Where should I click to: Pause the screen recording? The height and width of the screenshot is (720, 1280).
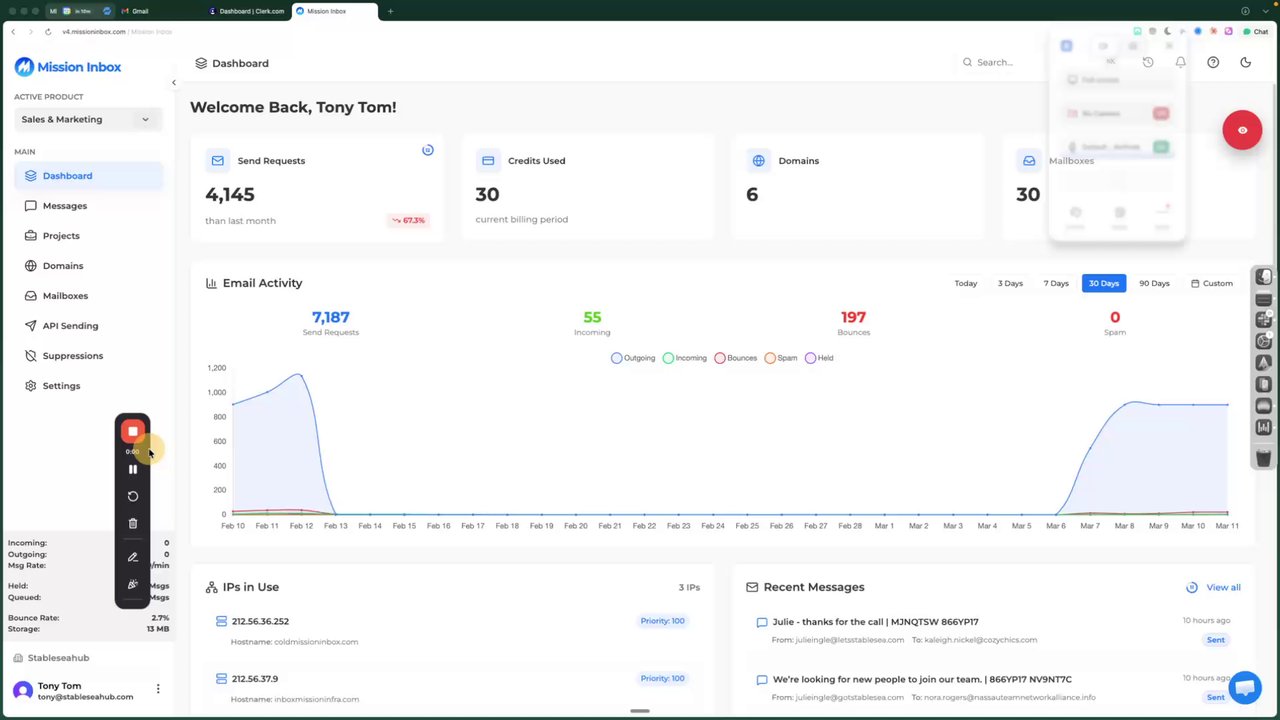point(132,469)
